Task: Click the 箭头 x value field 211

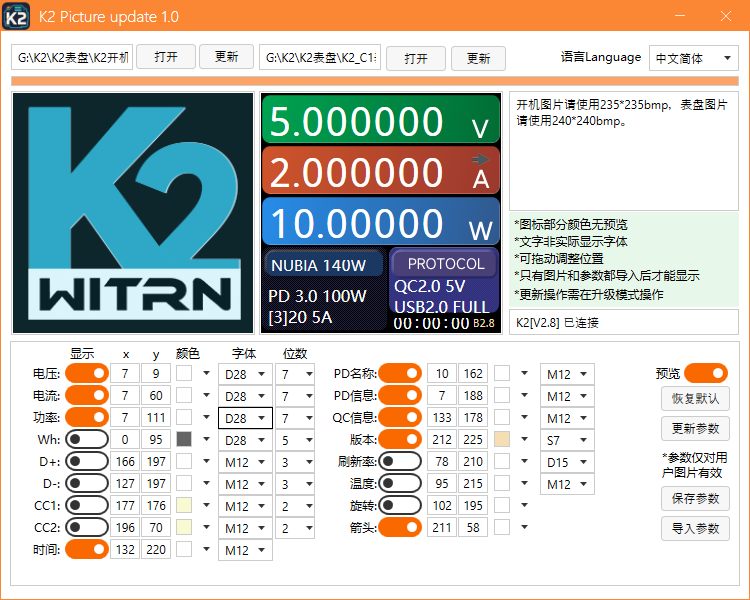Action: click(441, 527)
